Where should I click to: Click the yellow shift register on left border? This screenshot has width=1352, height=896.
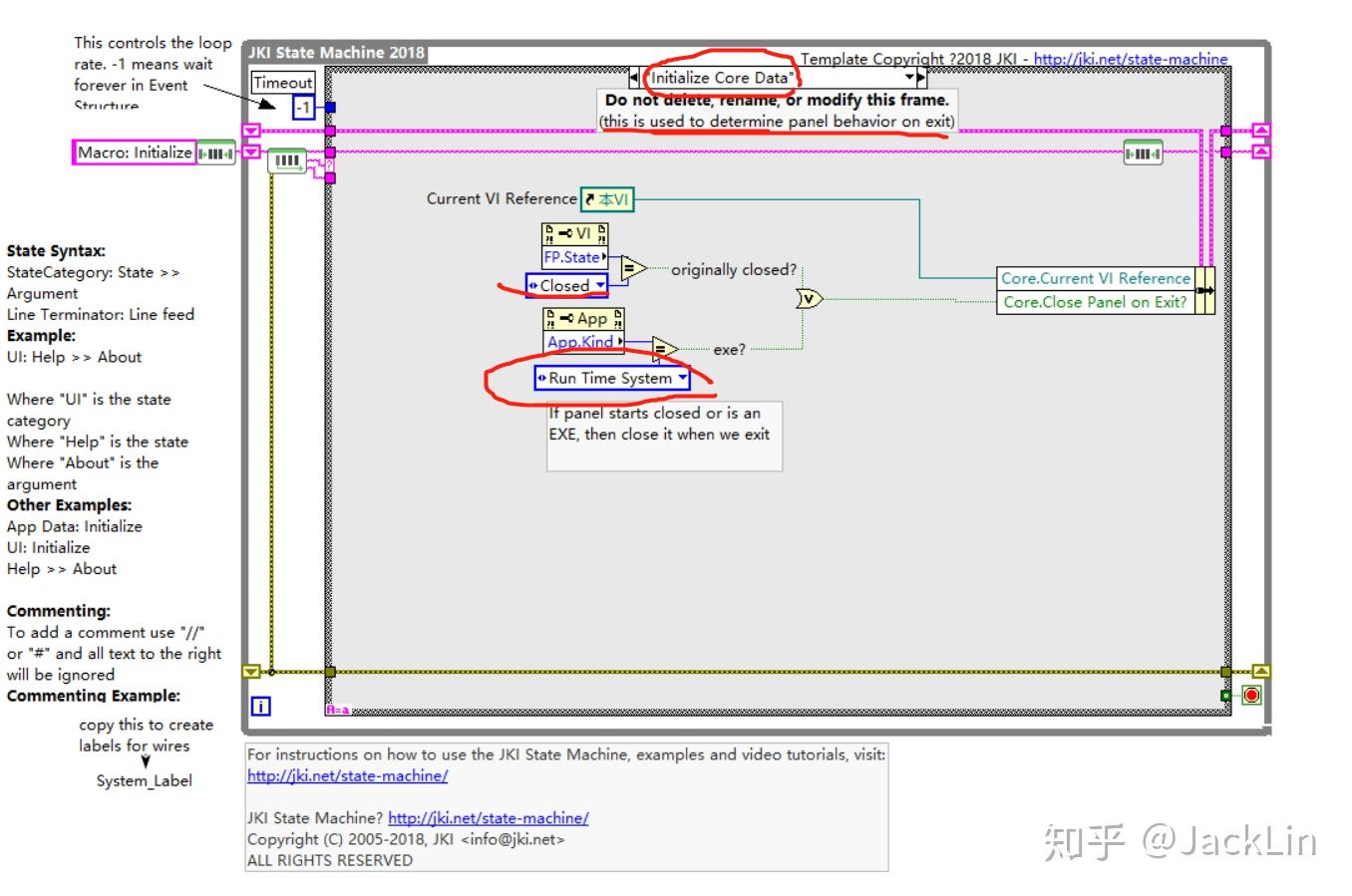(251, 672)
